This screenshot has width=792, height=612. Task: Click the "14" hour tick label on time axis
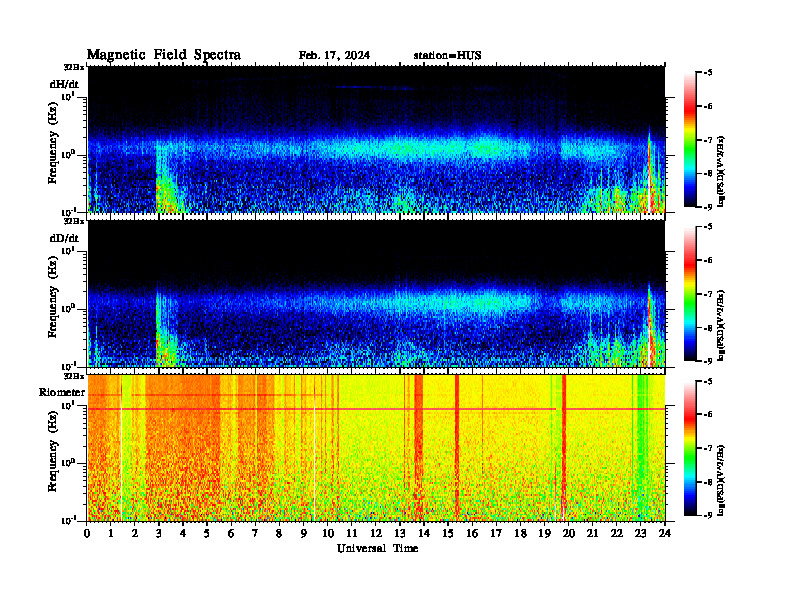point(424,533)
